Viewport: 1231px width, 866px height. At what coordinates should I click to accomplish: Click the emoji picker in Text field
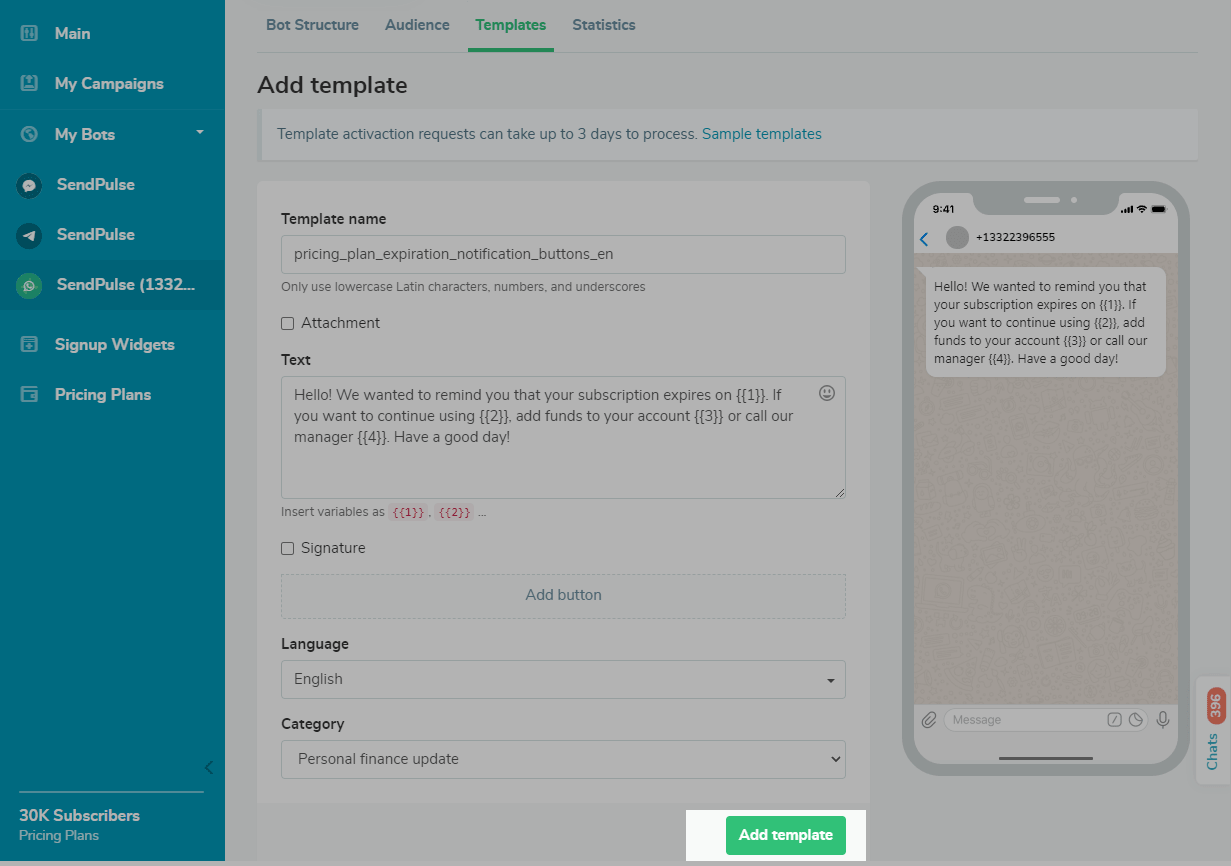(826, 393)
